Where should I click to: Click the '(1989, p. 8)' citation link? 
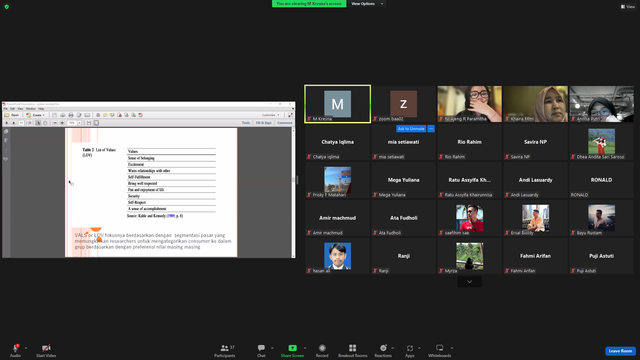175,216
